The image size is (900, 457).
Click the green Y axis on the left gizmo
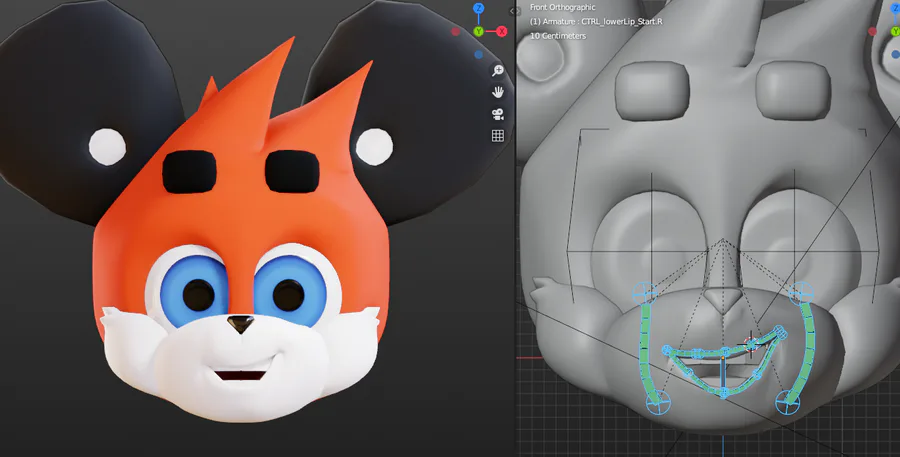pos(478,32)
